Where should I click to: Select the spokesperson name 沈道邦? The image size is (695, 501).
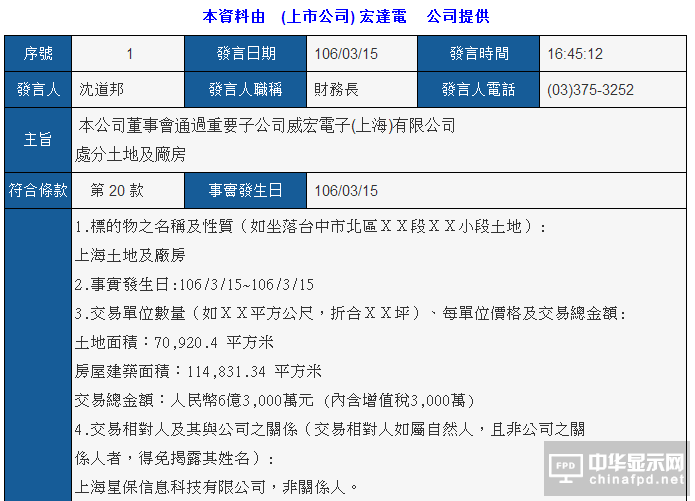pos(102,90)
